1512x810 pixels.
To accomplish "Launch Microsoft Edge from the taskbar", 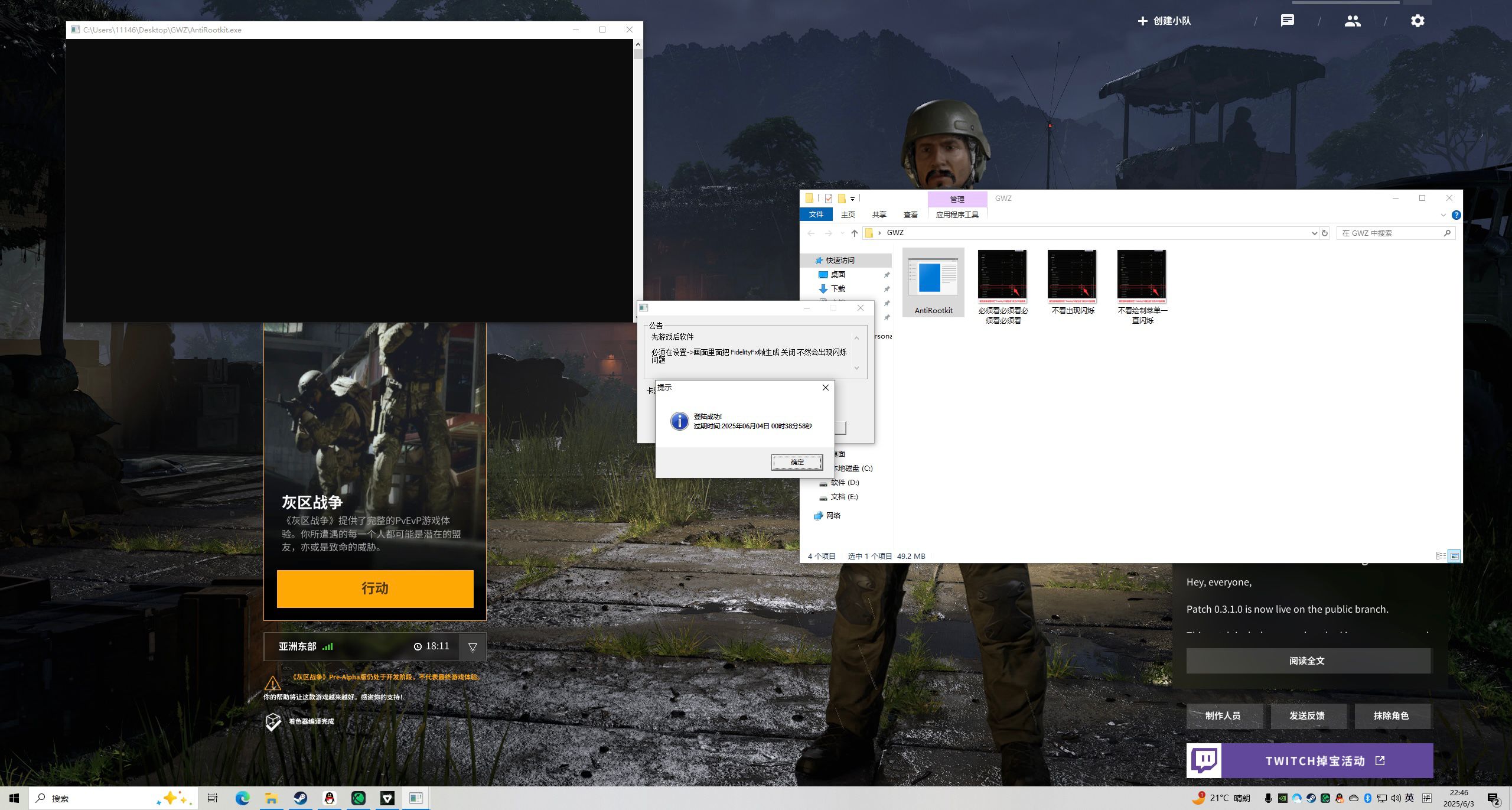I will [242, 798].
